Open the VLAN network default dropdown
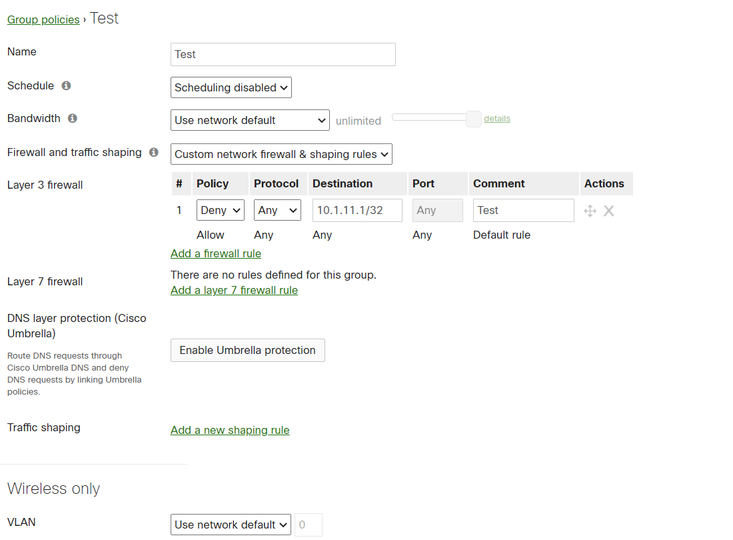 [231, 525]
